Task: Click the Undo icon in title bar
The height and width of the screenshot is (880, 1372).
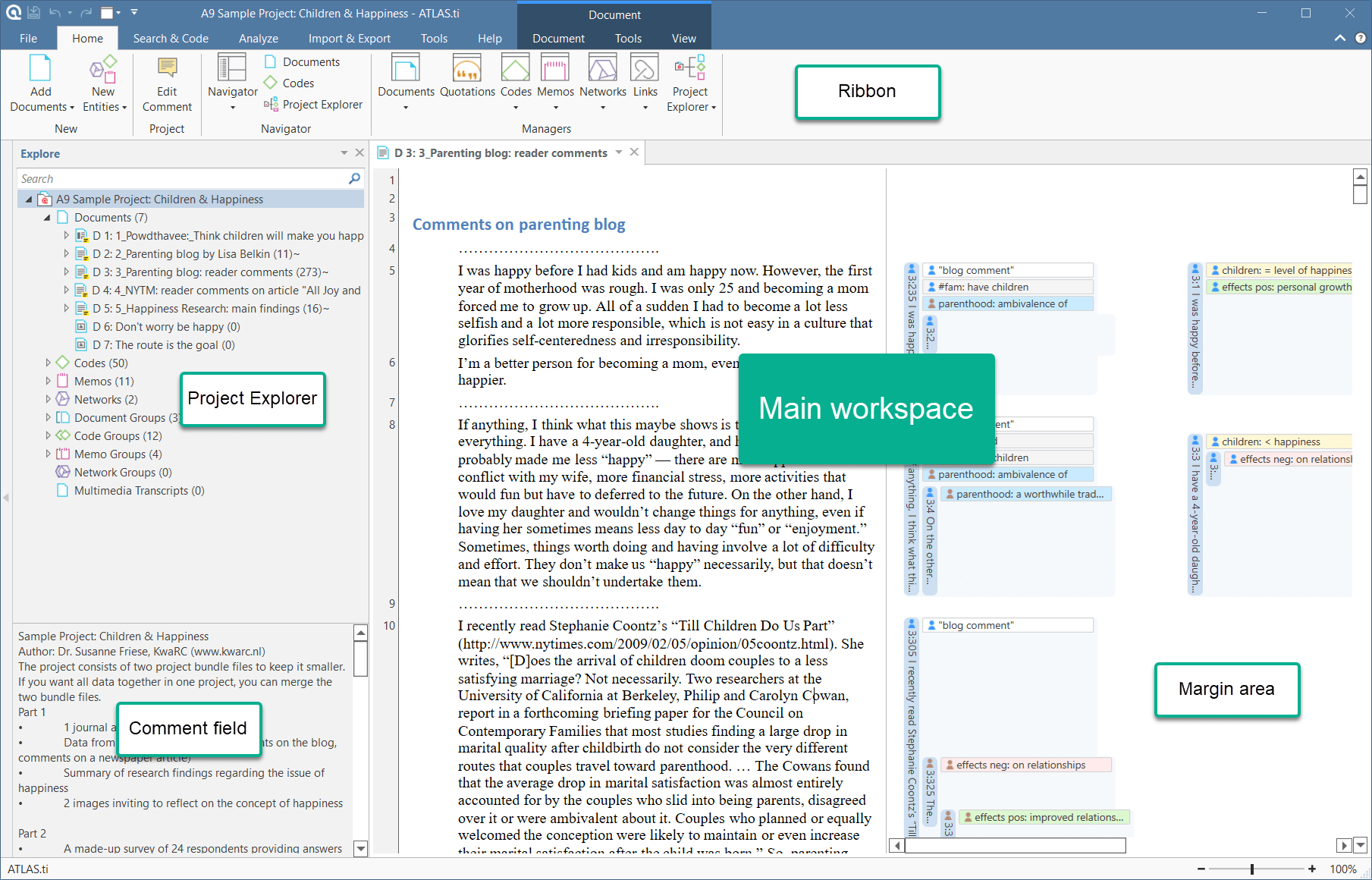Action: (55, 13)
